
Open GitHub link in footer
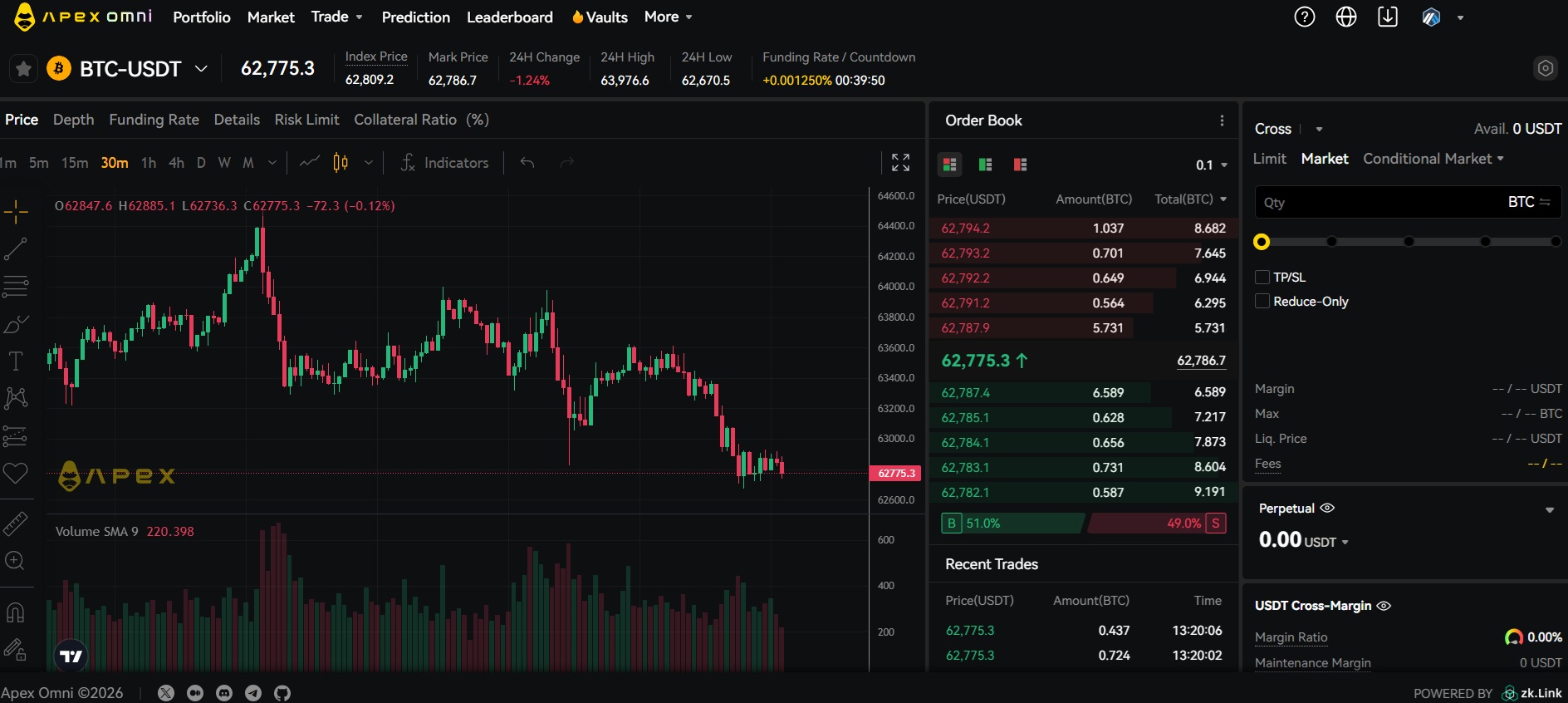[282, 693]
